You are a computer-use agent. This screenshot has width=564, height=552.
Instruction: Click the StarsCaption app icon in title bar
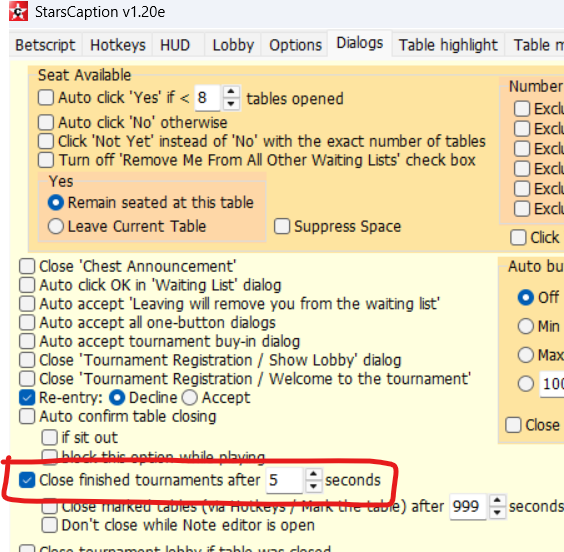[18, 12]
